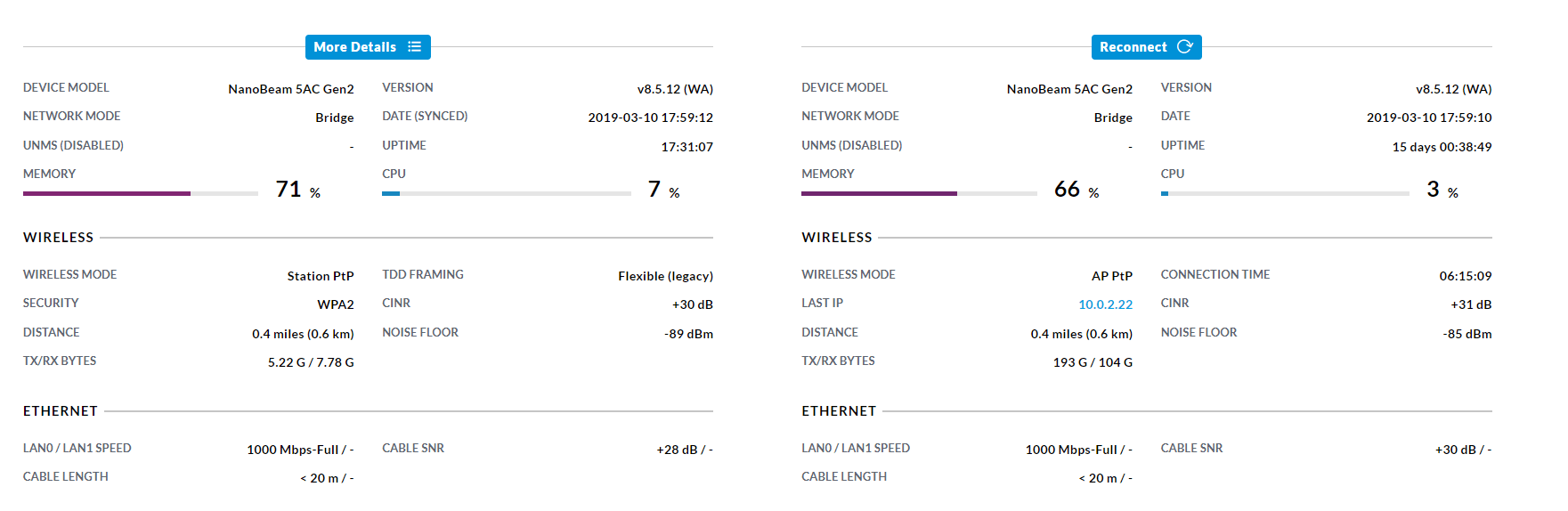The image size is (1568, 511).
Task: Select the WPA2 security value
Action: click(335, 304)
